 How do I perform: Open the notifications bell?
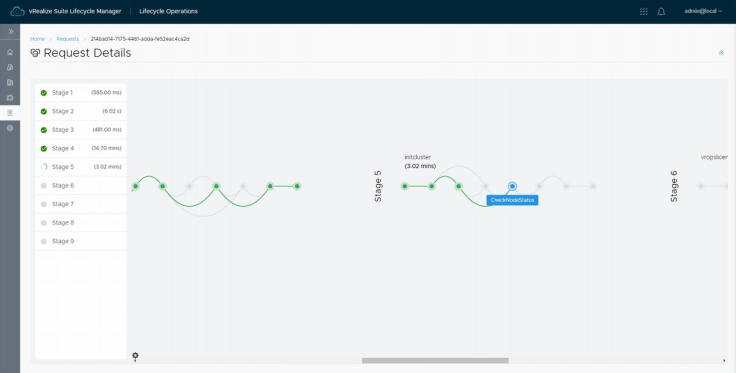click(x=661, y=11)
